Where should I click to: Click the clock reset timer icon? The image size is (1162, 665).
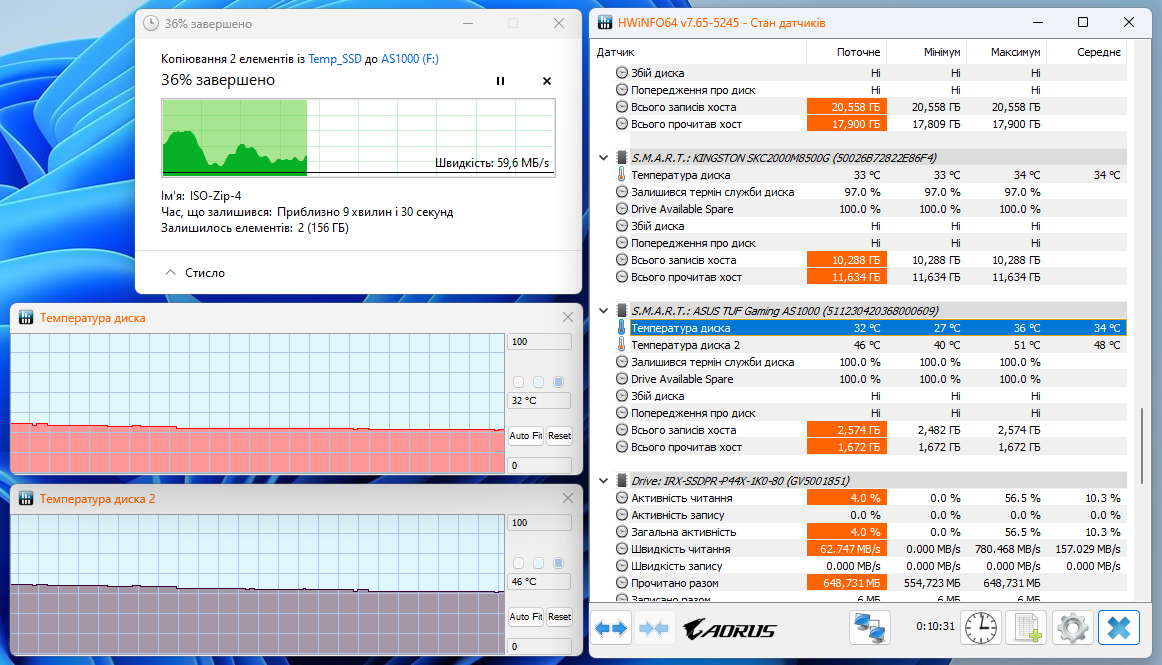pyautogui.click(x=980, y=628)
